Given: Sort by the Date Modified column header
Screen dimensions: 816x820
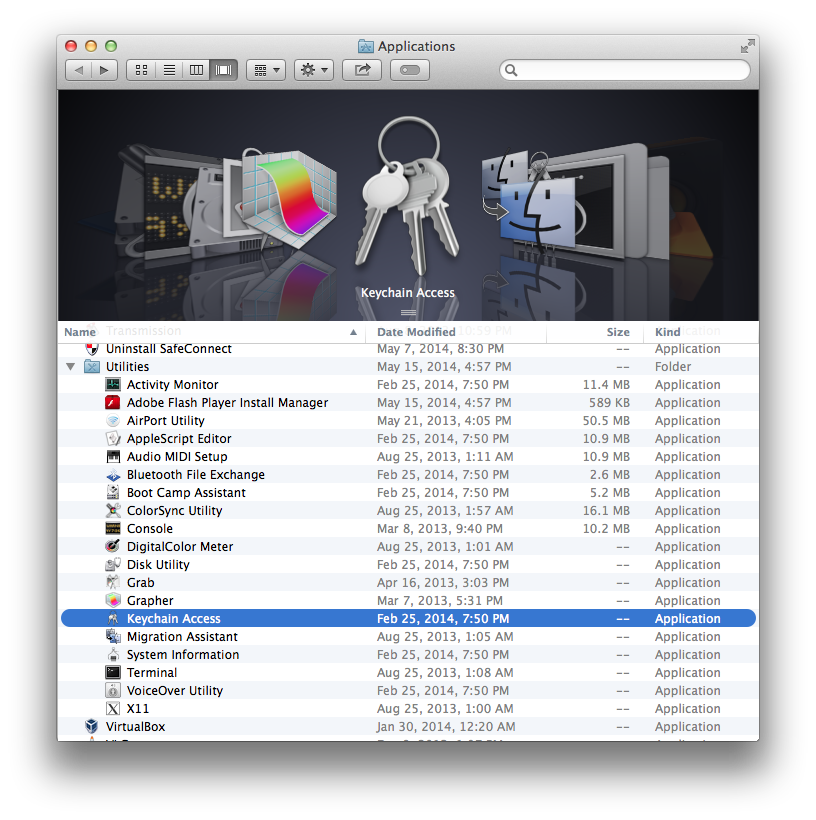Looking at the screenshot, I should pyautogui.click(x=455, y=332).
